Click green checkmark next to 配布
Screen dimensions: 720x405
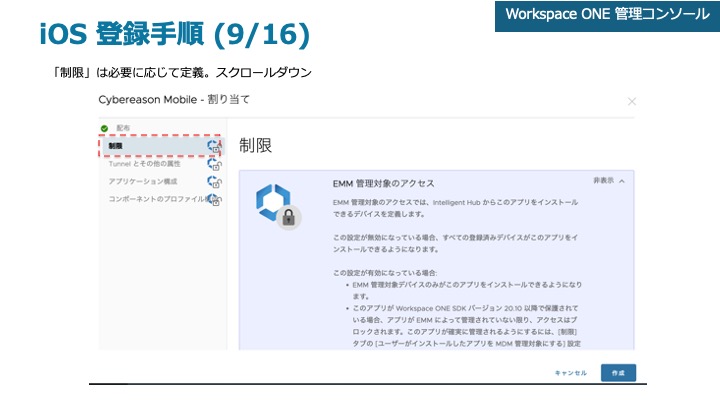104,128
